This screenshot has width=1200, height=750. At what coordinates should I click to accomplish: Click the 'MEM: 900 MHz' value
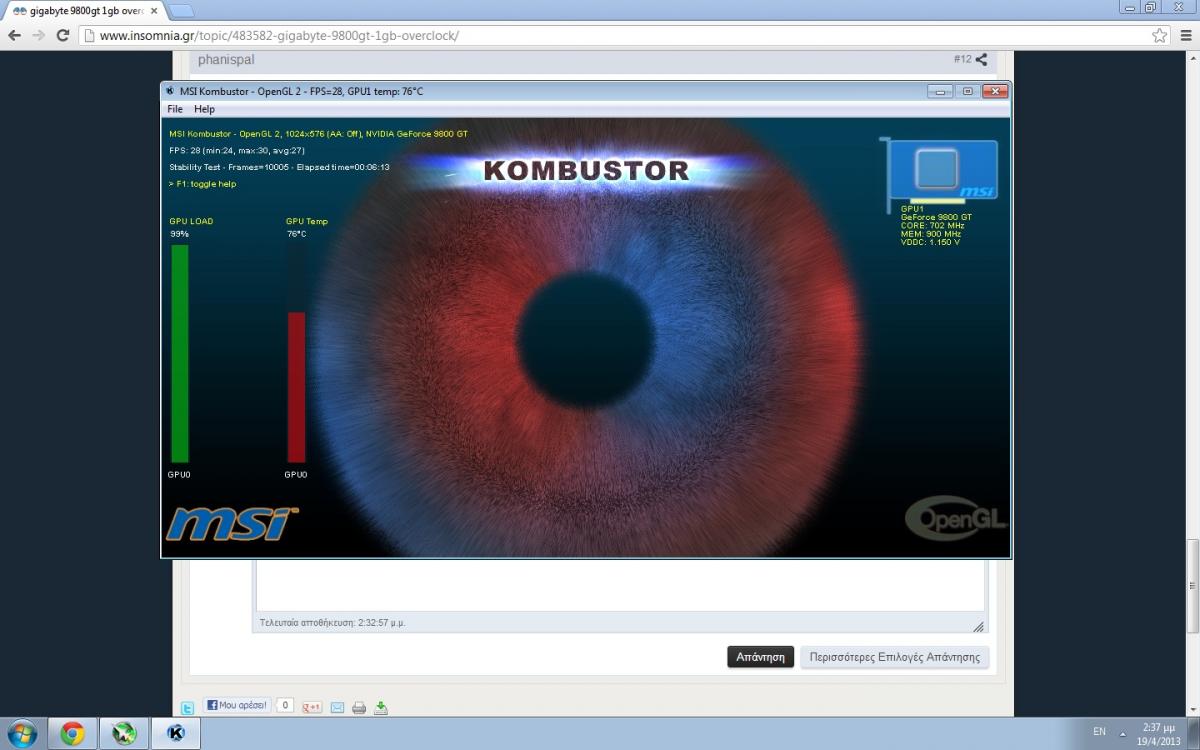point(931,234)
